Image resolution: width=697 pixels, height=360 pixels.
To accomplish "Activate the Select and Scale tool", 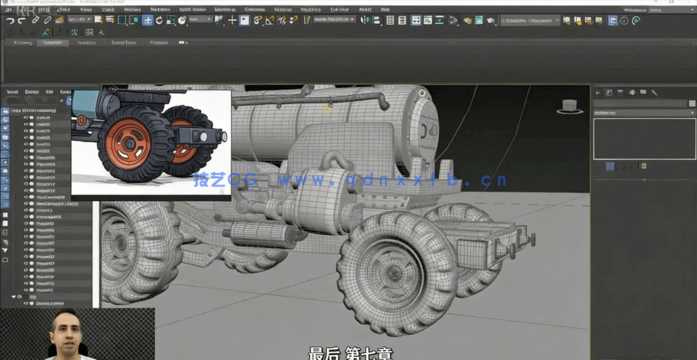I will click(171, 20).
